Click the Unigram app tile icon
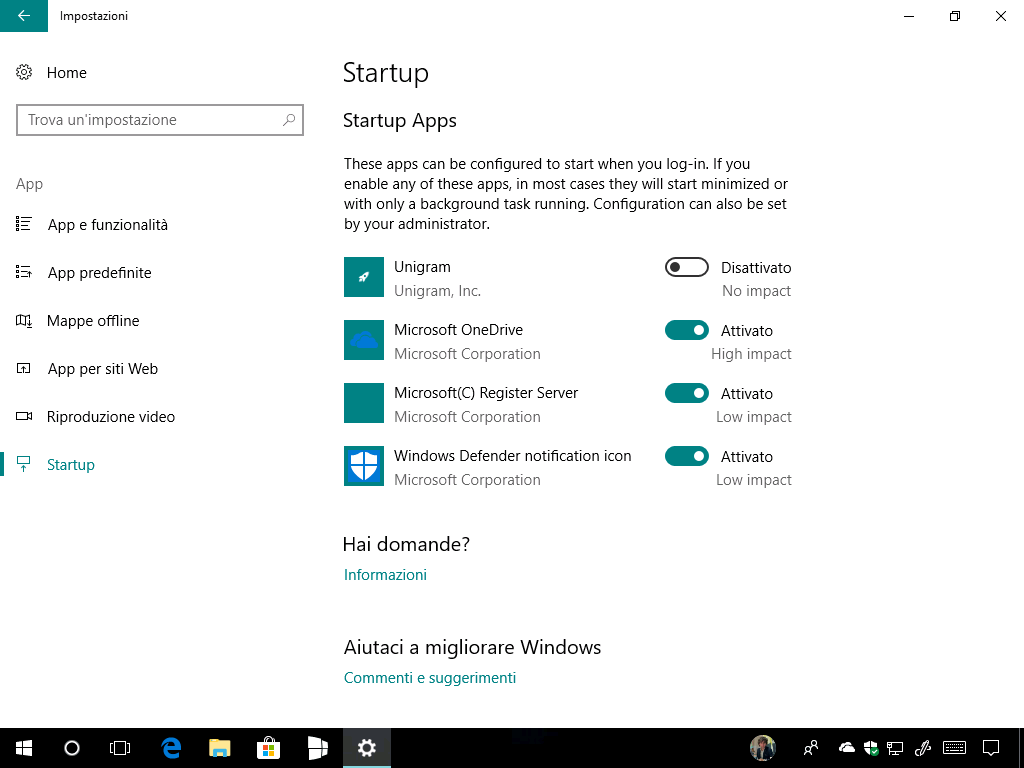The image size is (1024, 768). (364, 277)
